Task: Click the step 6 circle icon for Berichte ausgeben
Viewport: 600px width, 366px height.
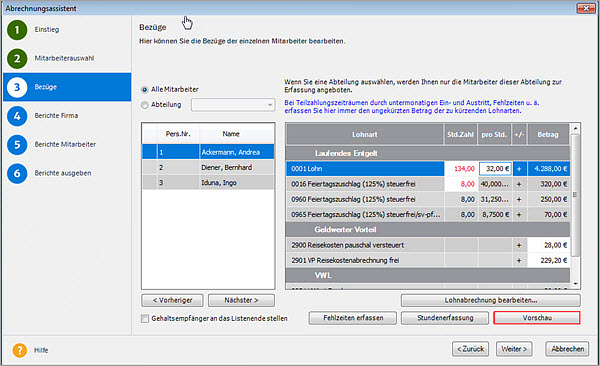Action: tap(17, 173)
